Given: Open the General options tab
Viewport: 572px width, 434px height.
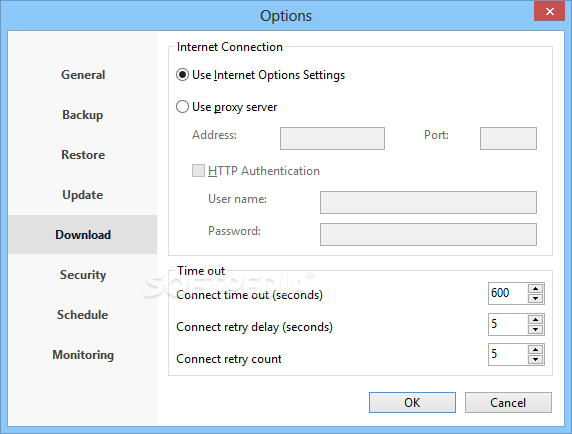Looking at the screenshot, I should click(x=83, y=75).
